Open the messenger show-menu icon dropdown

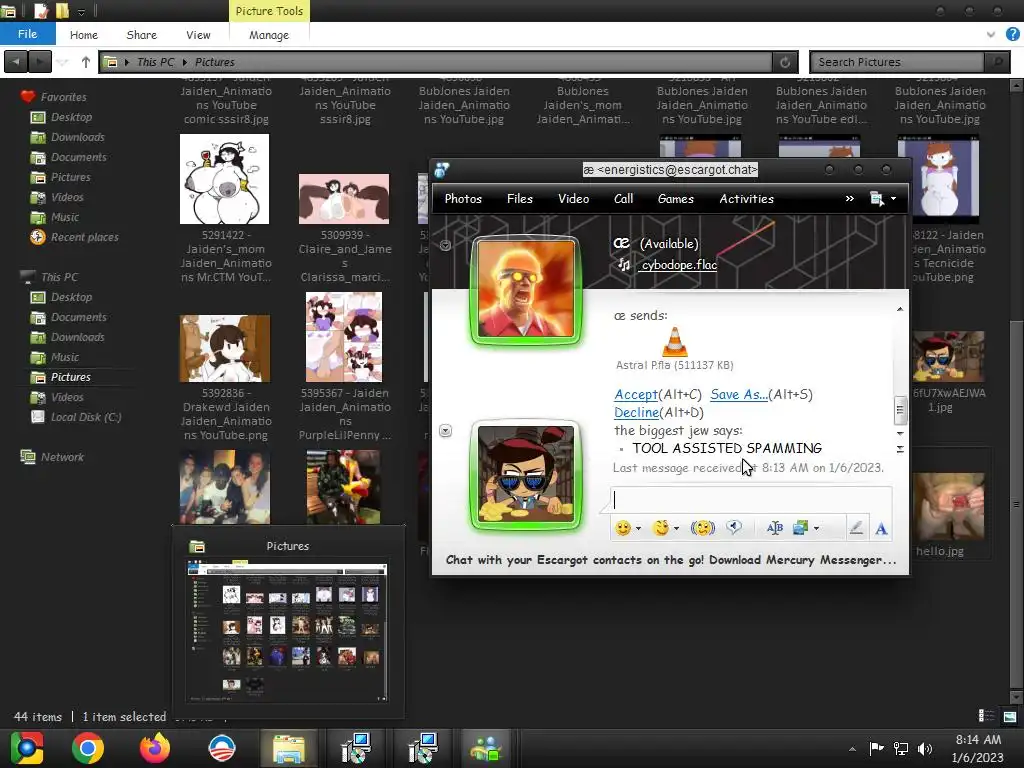[883, 199]
